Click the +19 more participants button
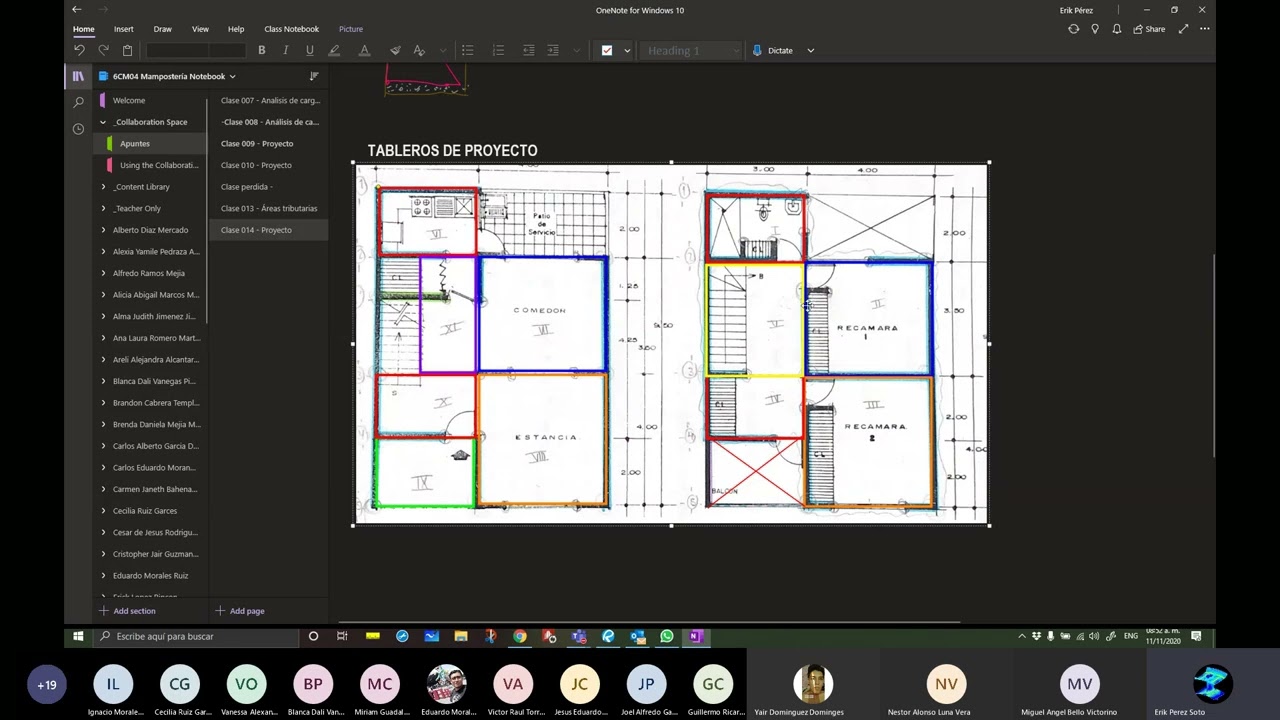 tap(47, 685)
